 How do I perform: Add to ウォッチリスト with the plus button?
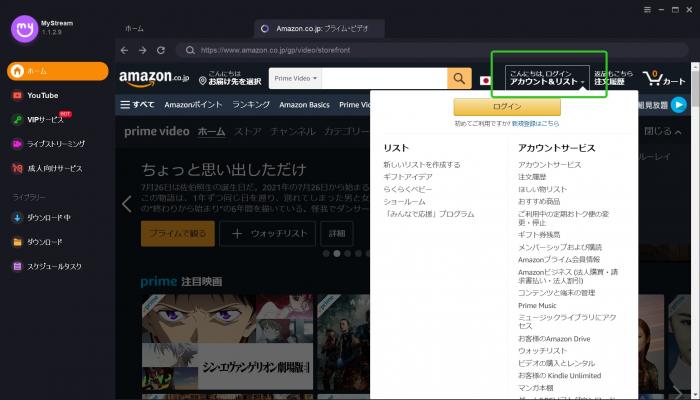[x=267, y=233]
